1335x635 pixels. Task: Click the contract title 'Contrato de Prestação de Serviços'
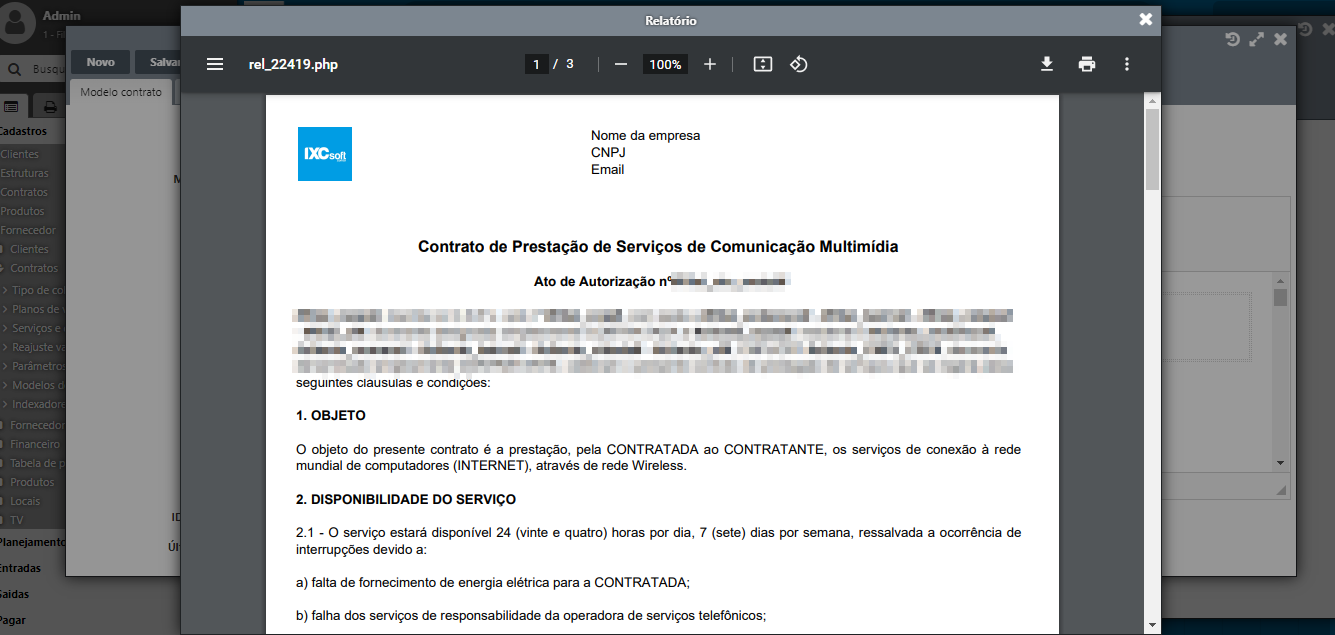click(658, 246)
